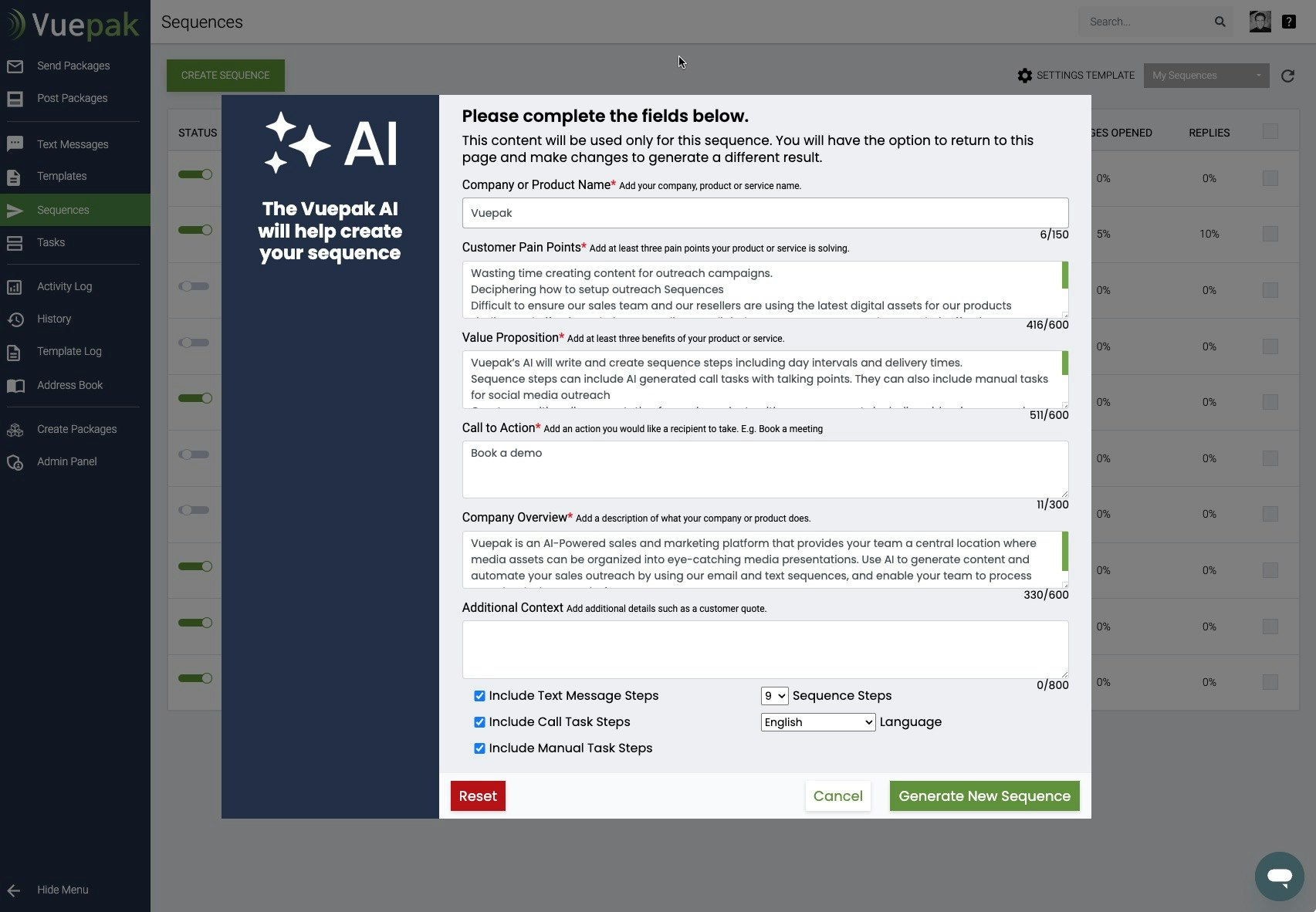Click the search magnifier icon
The width and height of the screenshot is (1316, 912).
click(x=1220, y=22)
